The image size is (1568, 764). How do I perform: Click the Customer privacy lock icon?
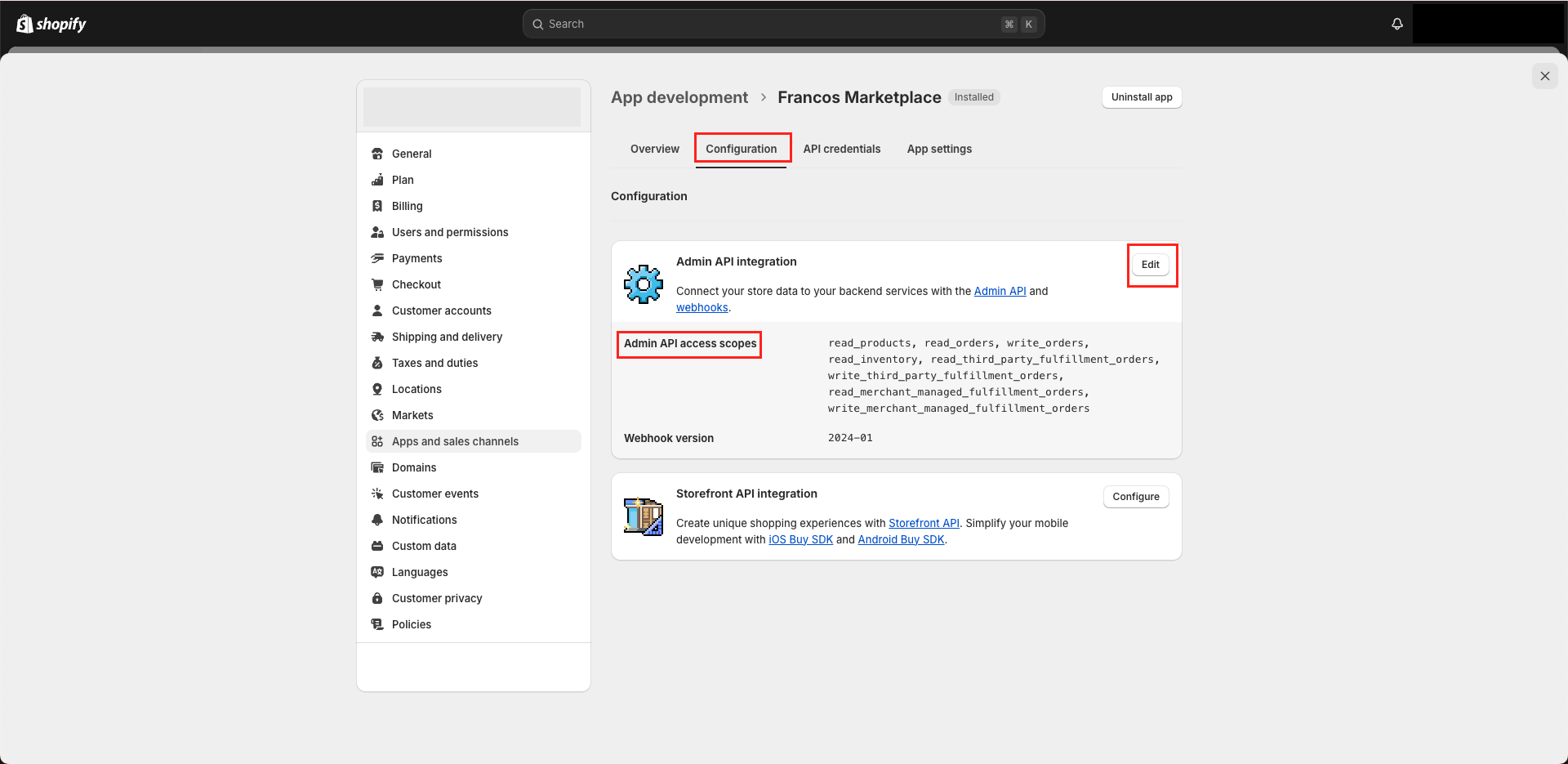coord(377,598)
